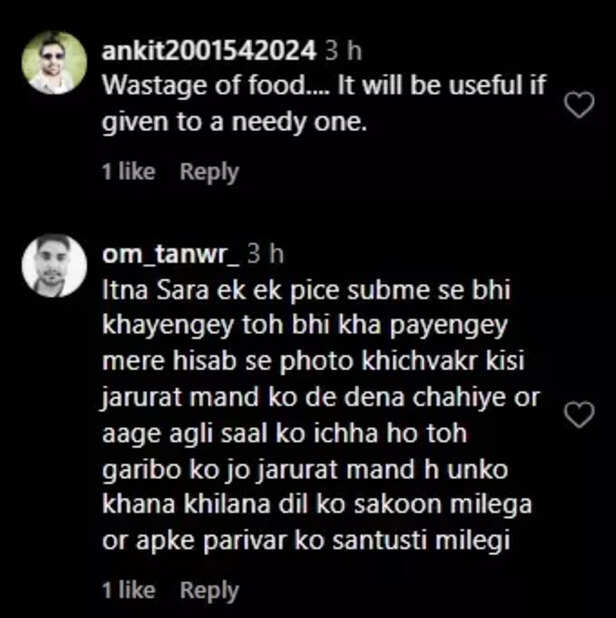616x618 pixels.
Task: Open om_tanwr_'s profile picture avatar
Action: click(x=54, y=266)
